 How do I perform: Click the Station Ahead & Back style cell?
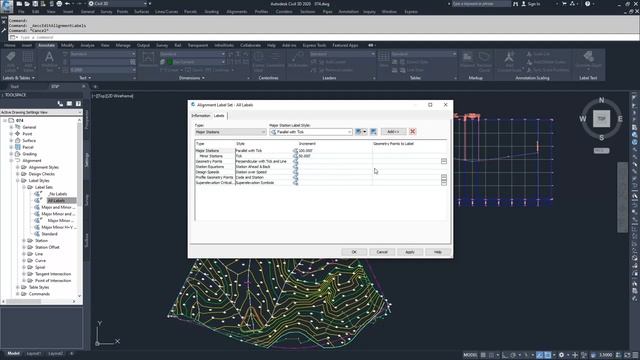click(x=264, y=167)
